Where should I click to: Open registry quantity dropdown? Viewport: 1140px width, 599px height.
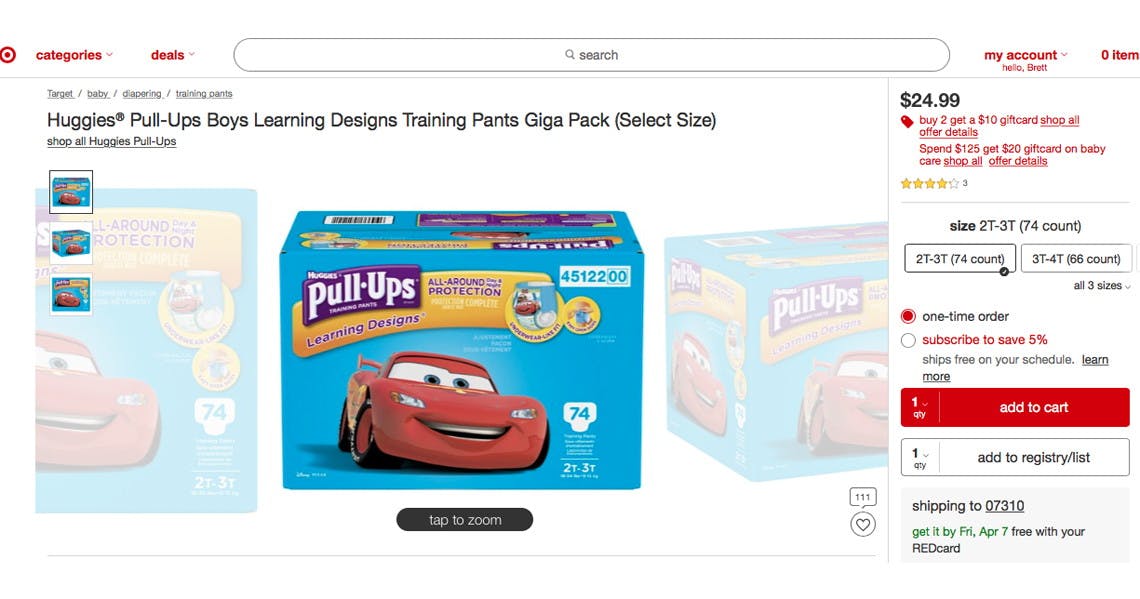(x=920, y=457)
